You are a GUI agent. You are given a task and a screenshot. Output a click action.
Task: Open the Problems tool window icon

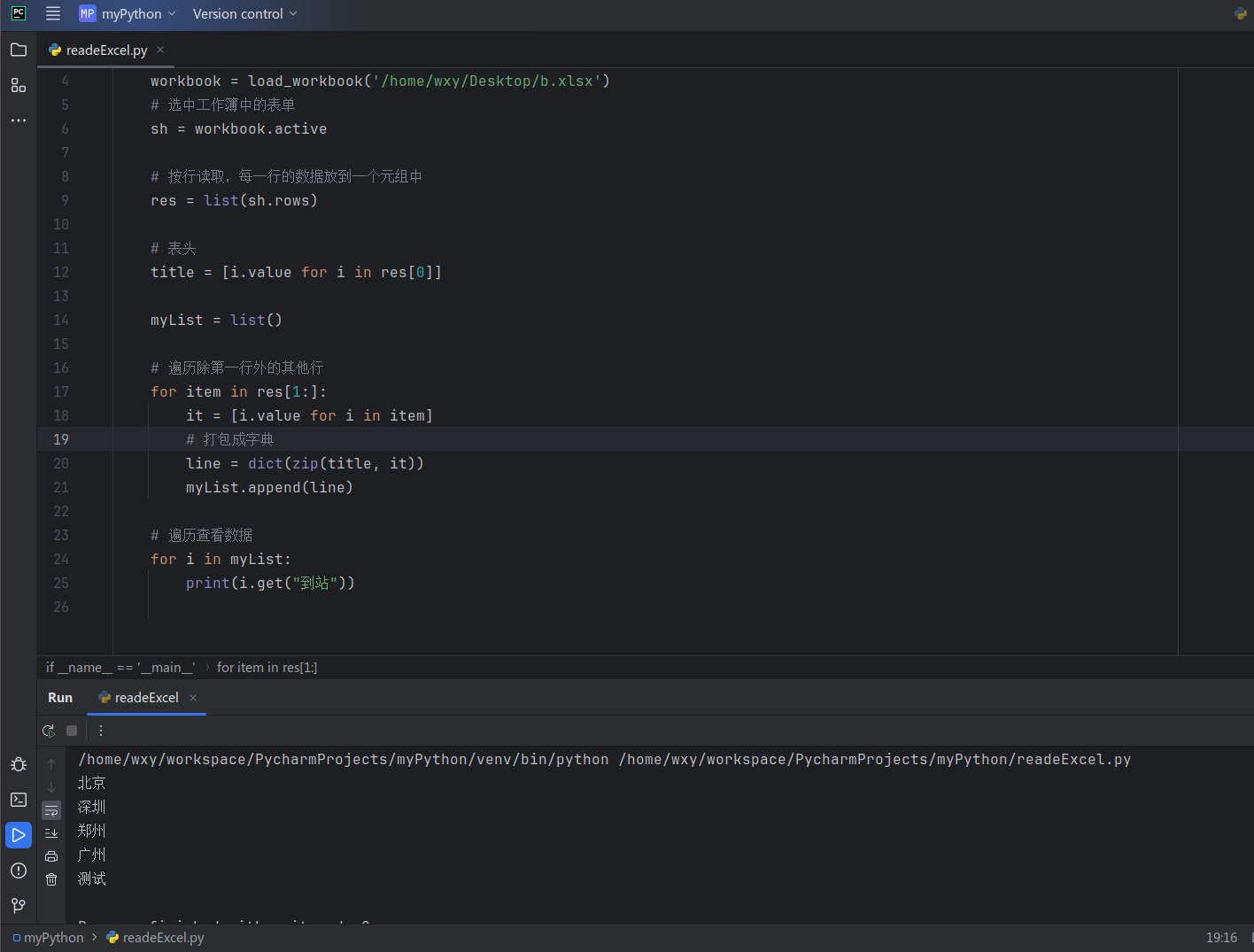tap(18, 871)
